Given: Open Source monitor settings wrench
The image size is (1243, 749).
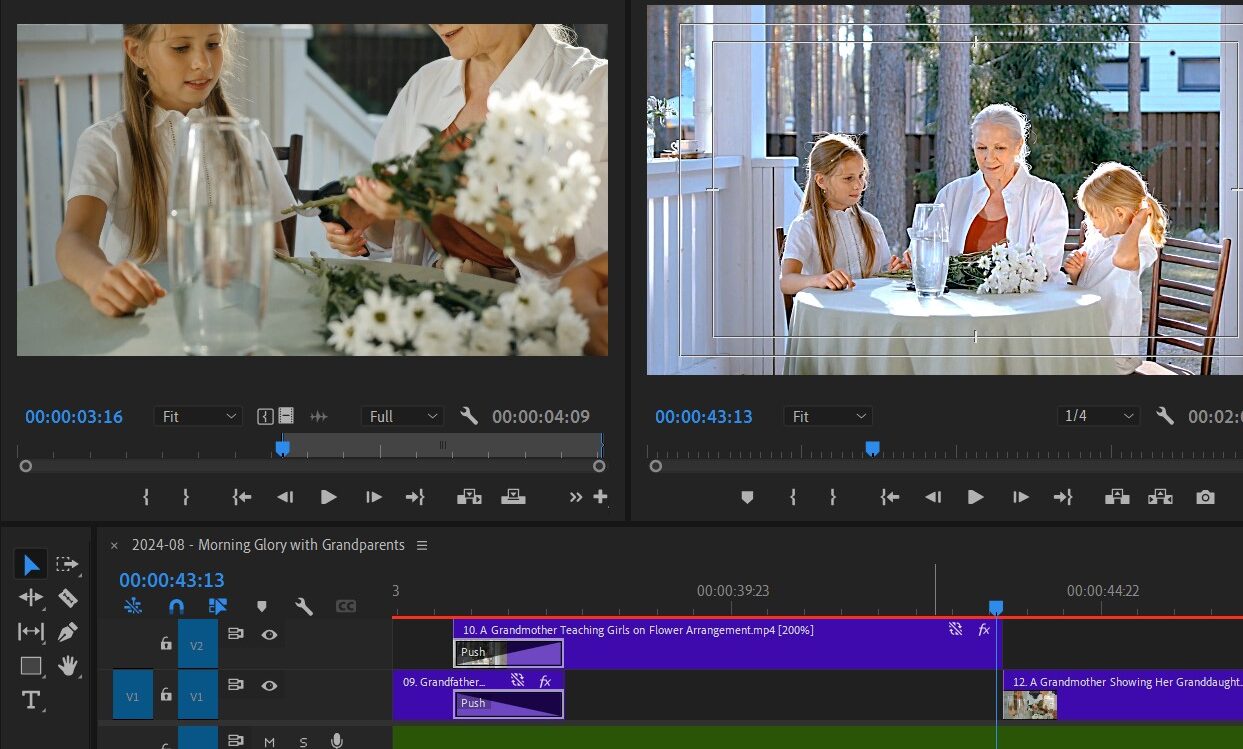Looking at the screenshot, I should click(x=469, y=416).
